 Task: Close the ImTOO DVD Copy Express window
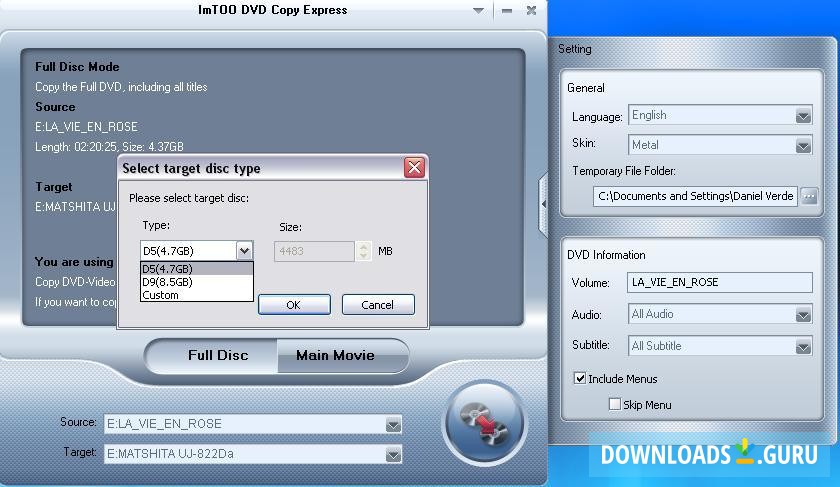[x=531, y=10]
